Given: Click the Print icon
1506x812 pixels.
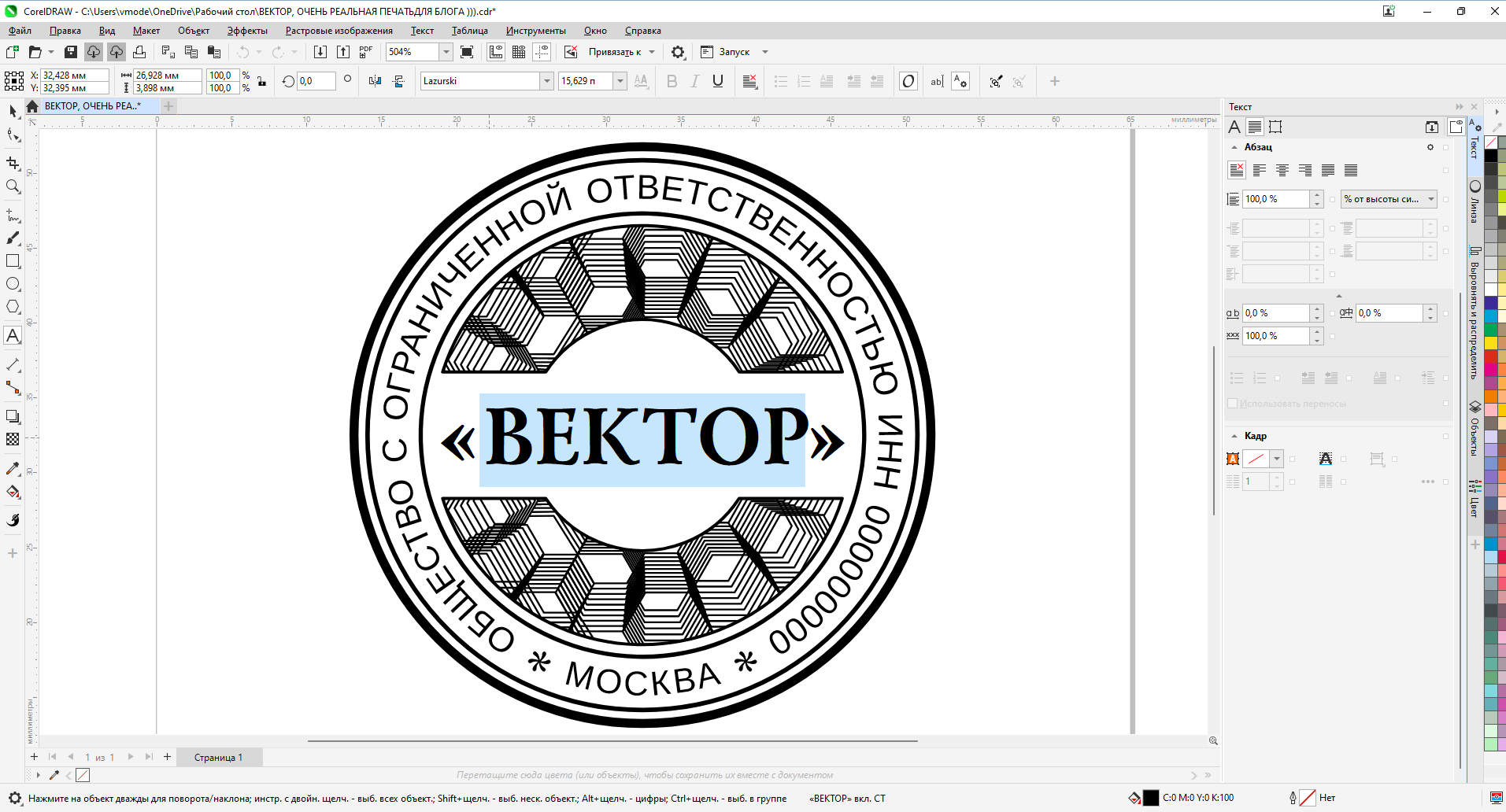Looking at the screenshot, I should coord(139,52).
